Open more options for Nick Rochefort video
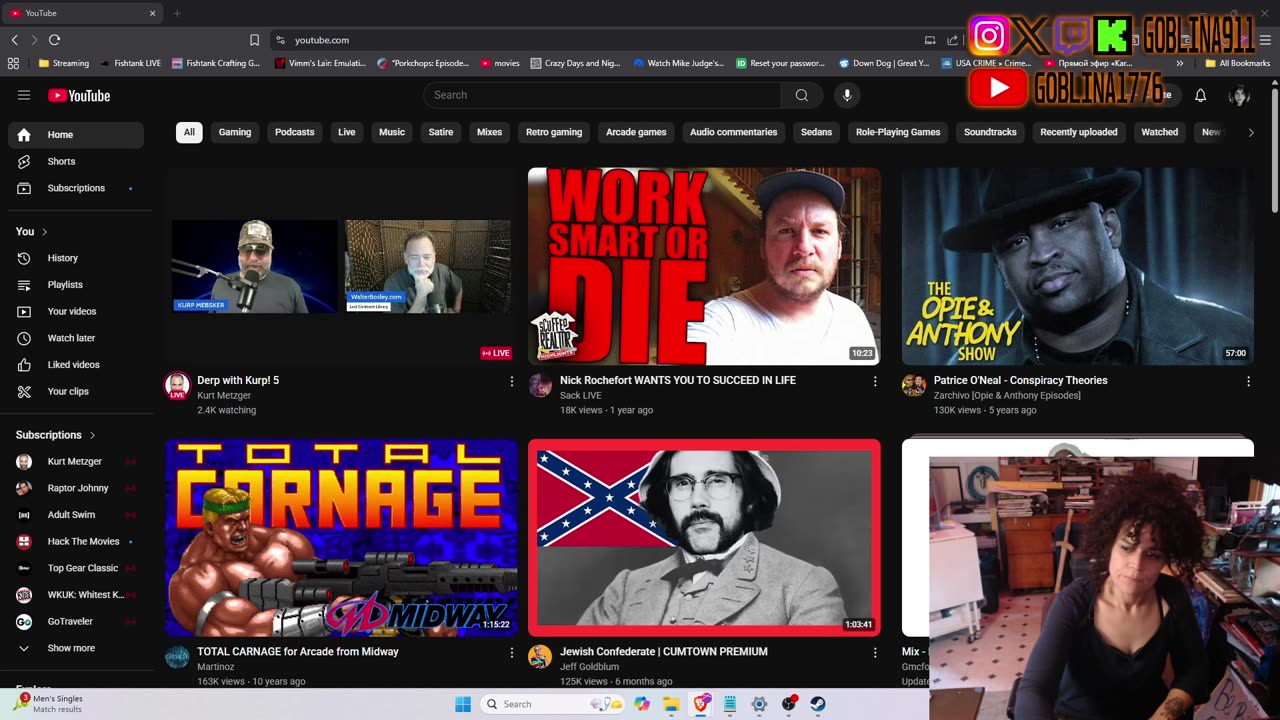 (875, 381)
